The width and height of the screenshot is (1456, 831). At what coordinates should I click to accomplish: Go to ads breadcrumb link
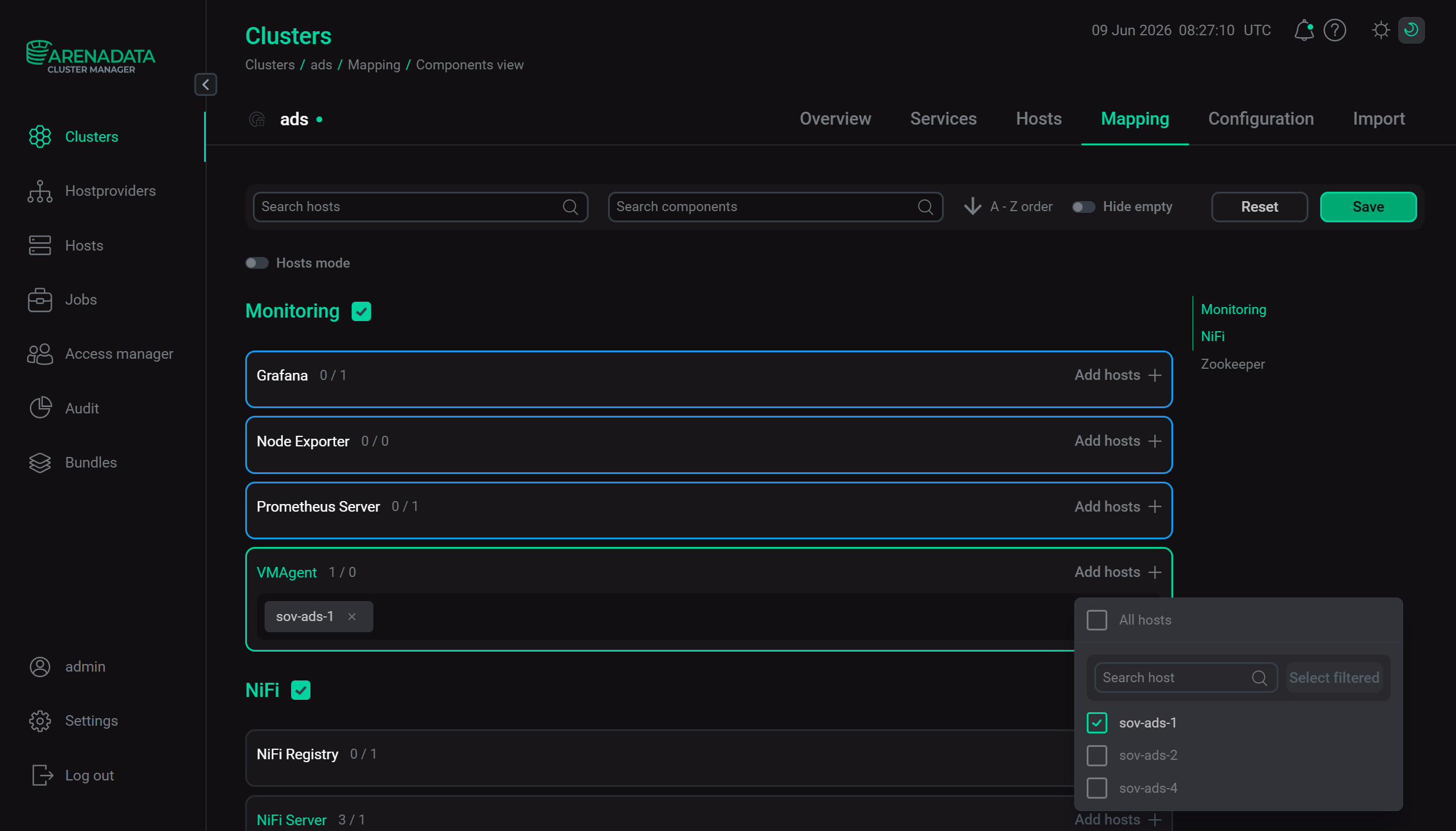pos(321,65)
